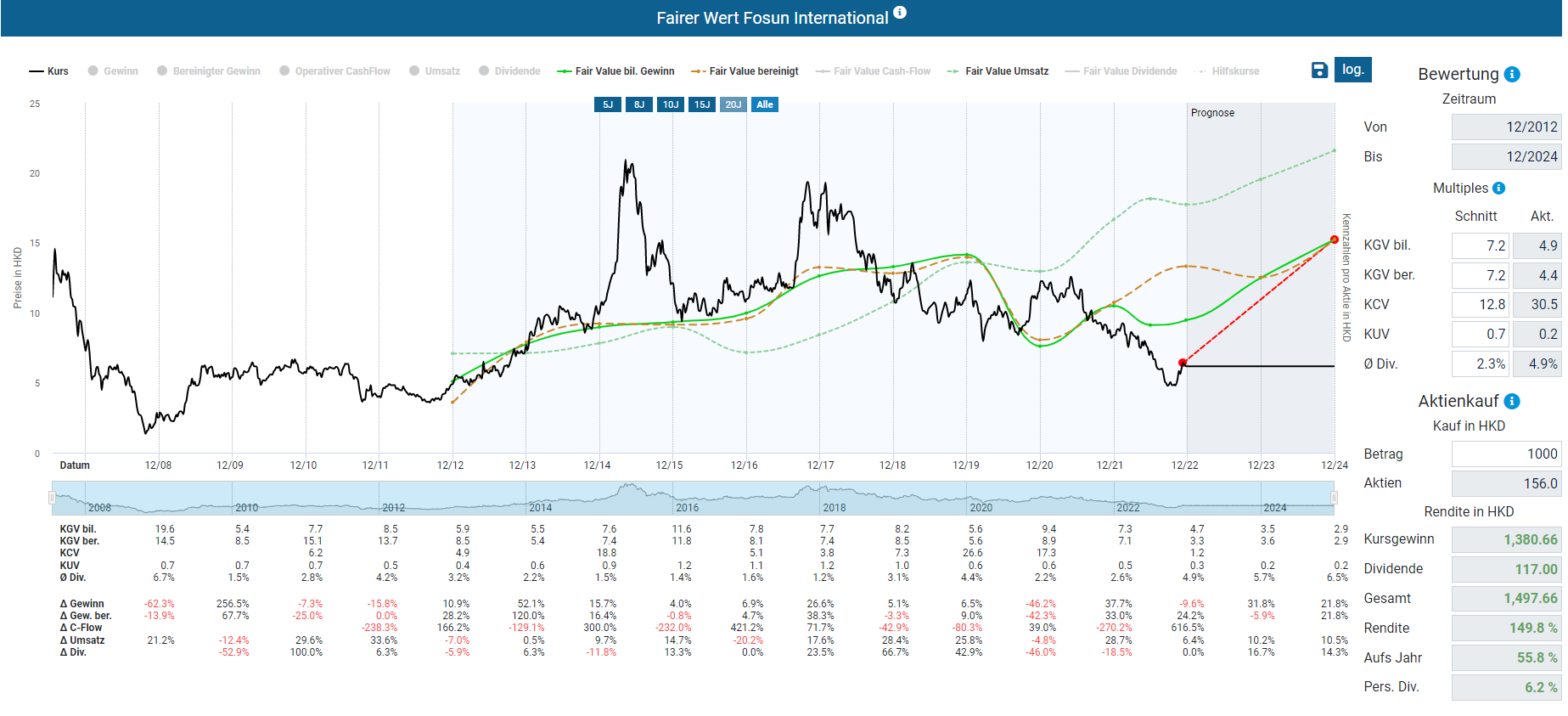The image size is (1568, 716).
Task: Toggle Fair Value bereinigt series
Action: pos(745,71)
